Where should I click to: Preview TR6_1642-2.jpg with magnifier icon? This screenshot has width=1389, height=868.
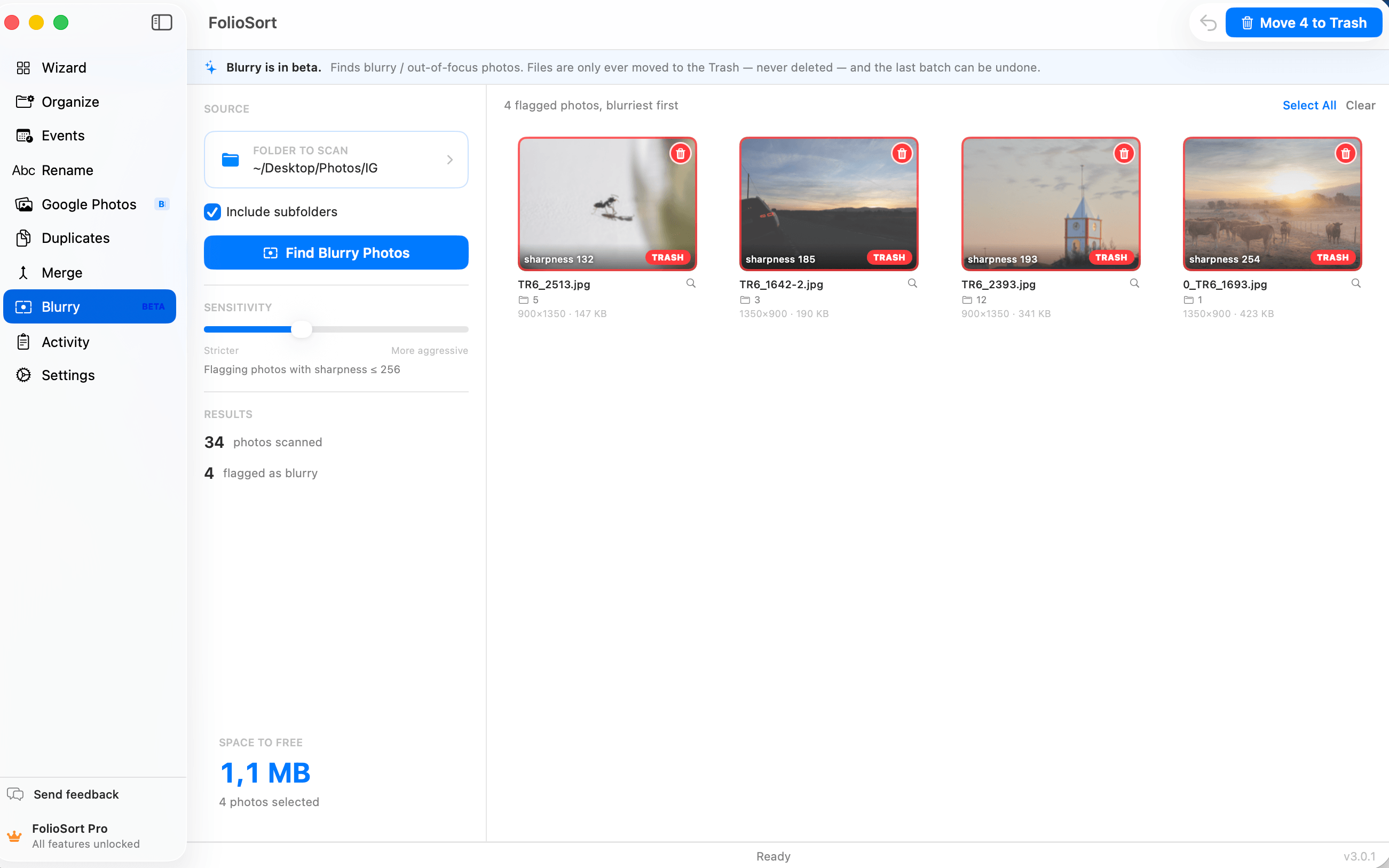(x=912, y=283)
